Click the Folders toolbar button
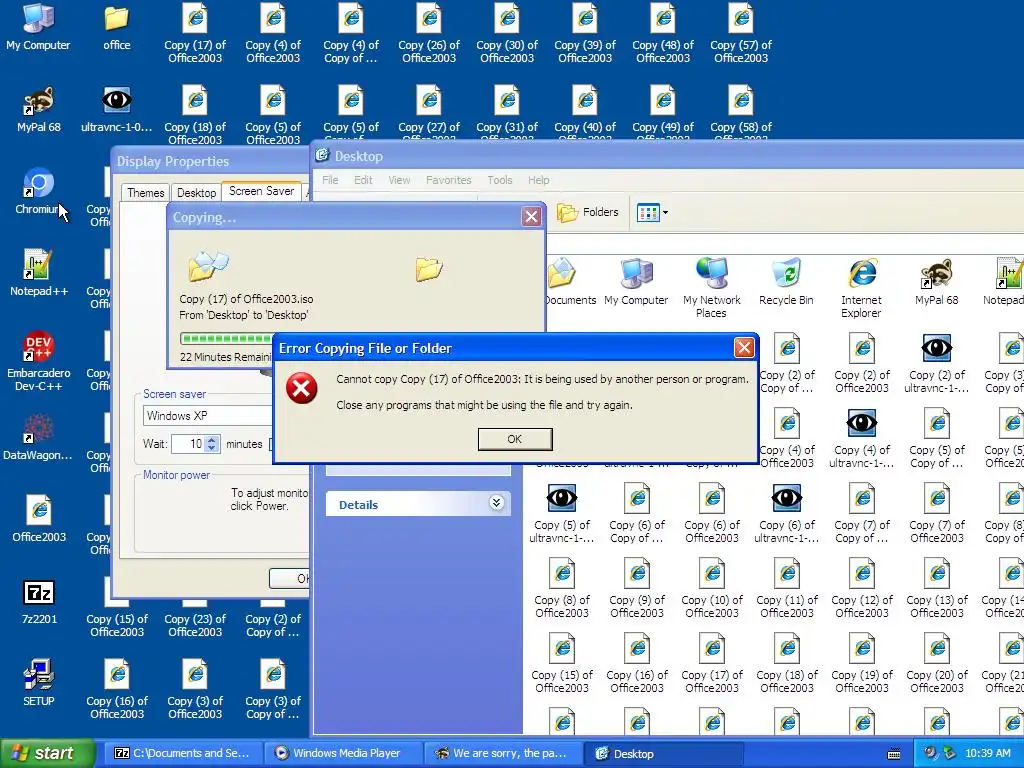Image resolution: width=1024 pixels, height=768 pixels. pos(587,212)
